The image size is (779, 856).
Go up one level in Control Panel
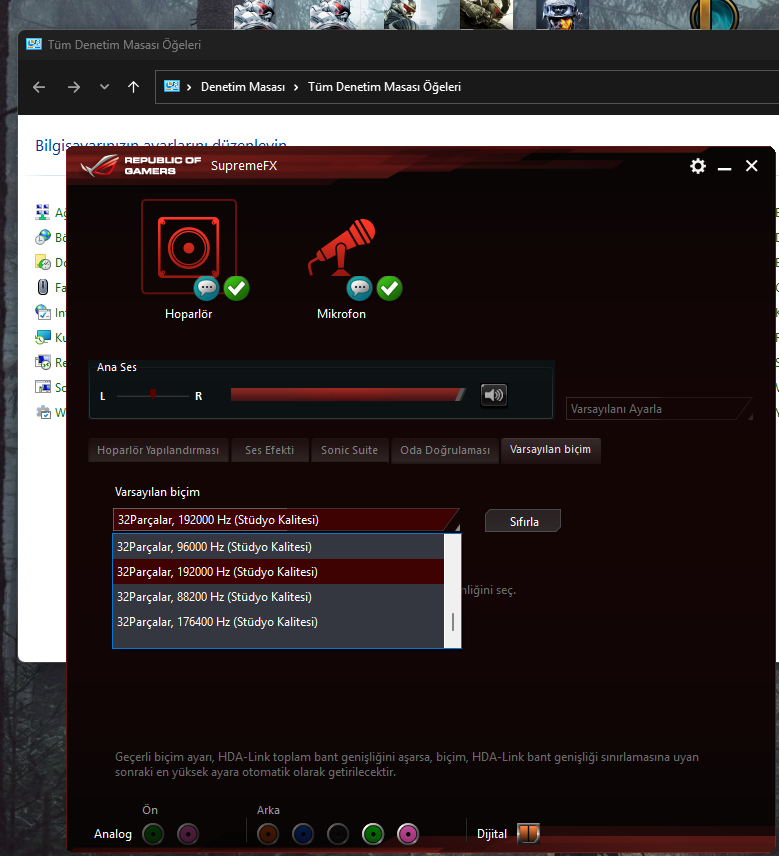133,87
